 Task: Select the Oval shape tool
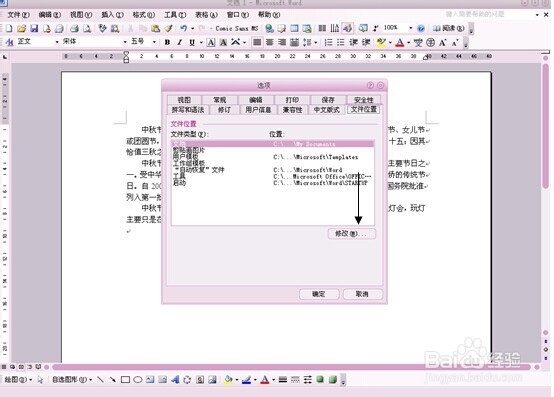138,380
